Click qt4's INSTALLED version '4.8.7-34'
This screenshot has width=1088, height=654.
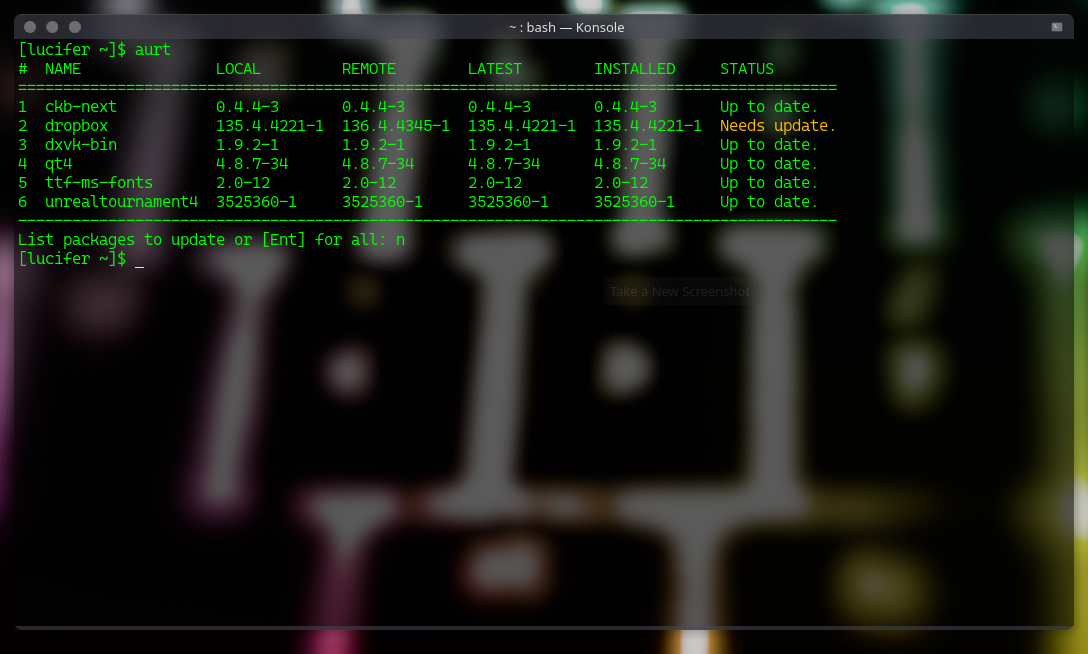click(x=630, y=164)
